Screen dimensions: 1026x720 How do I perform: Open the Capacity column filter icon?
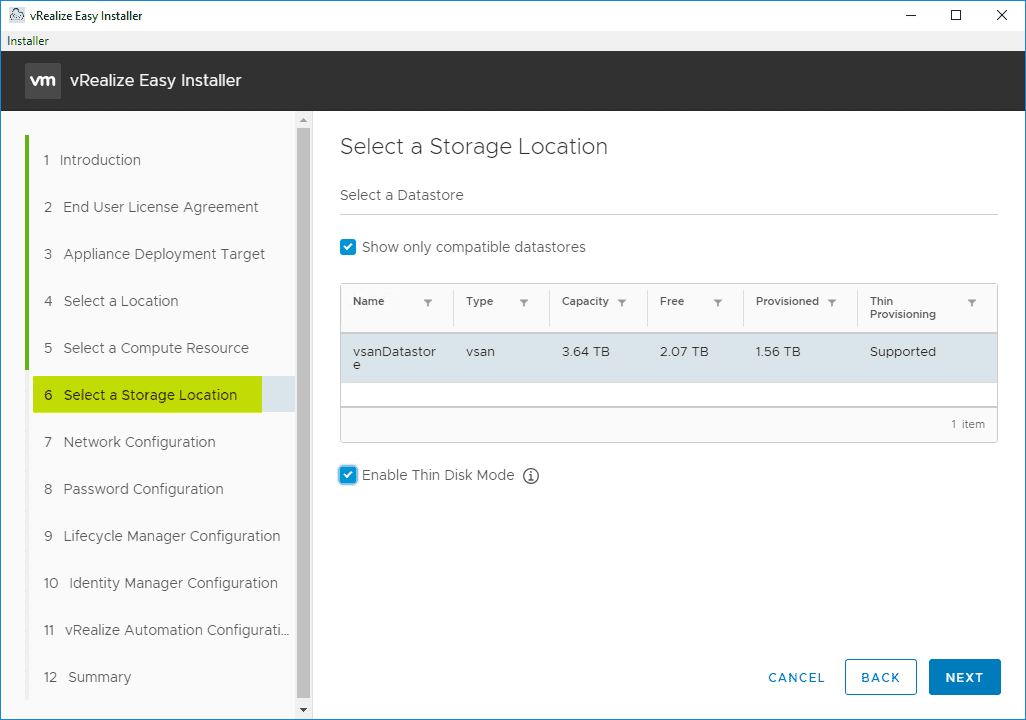622,303
